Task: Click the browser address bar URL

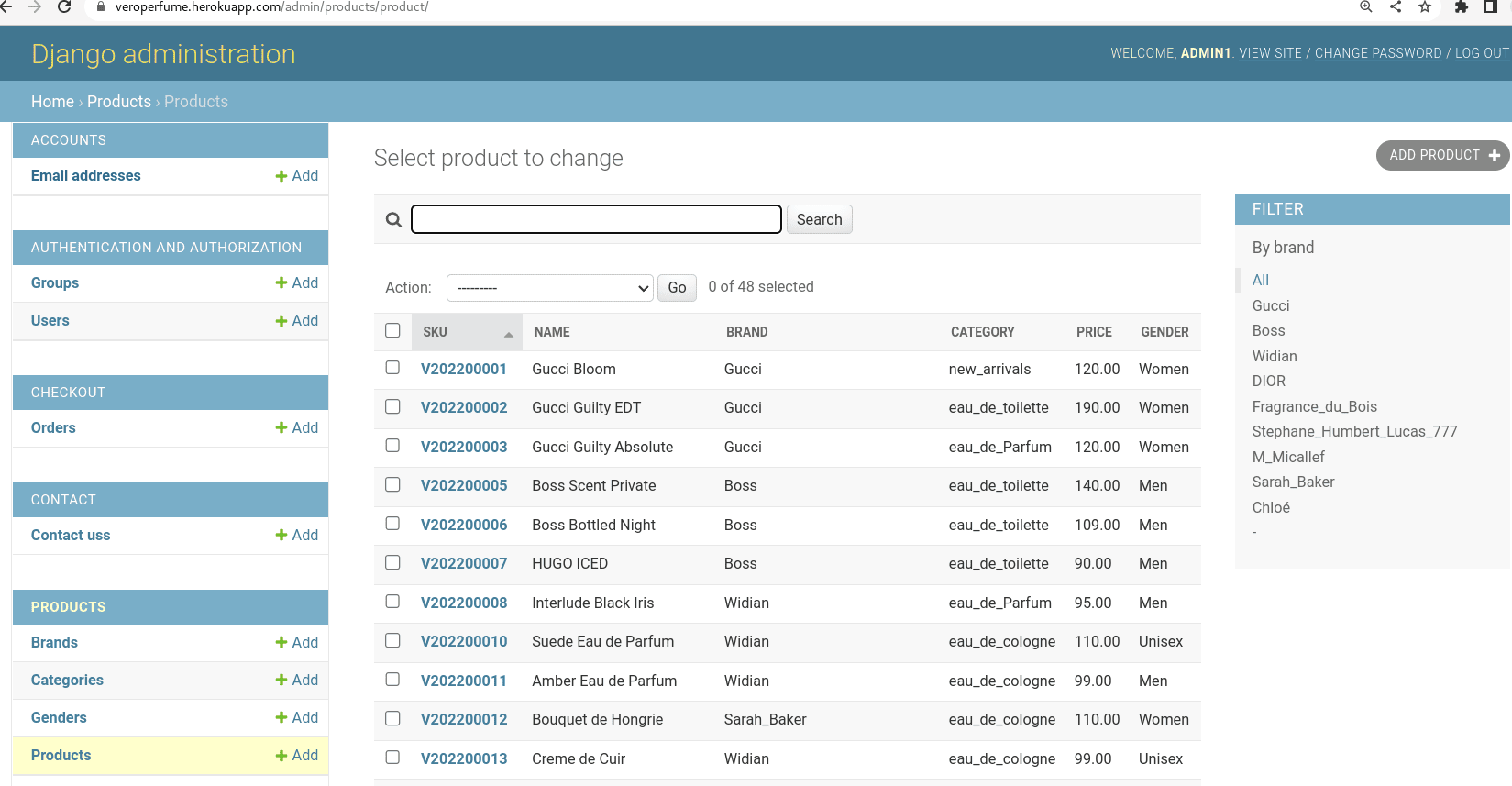Action: coord(271,6)
